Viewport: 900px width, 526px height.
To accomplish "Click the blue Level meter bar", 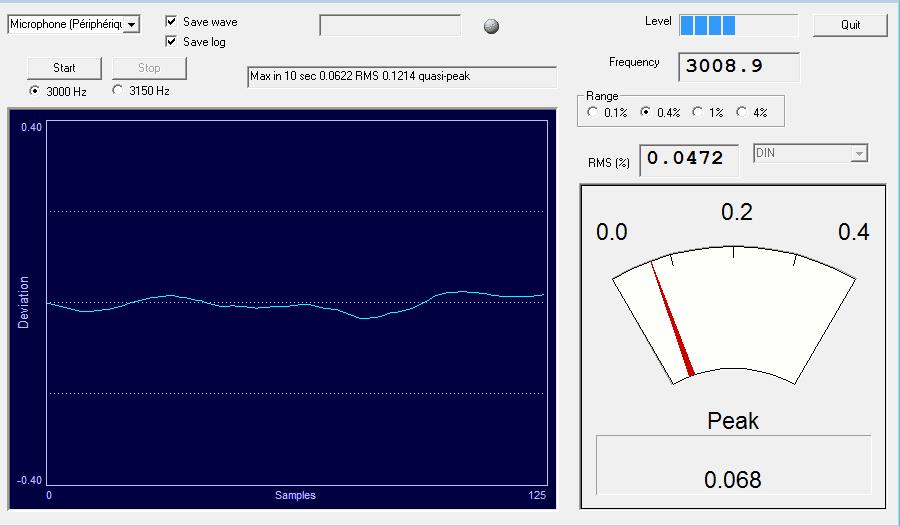I will (x=738, y=25).
